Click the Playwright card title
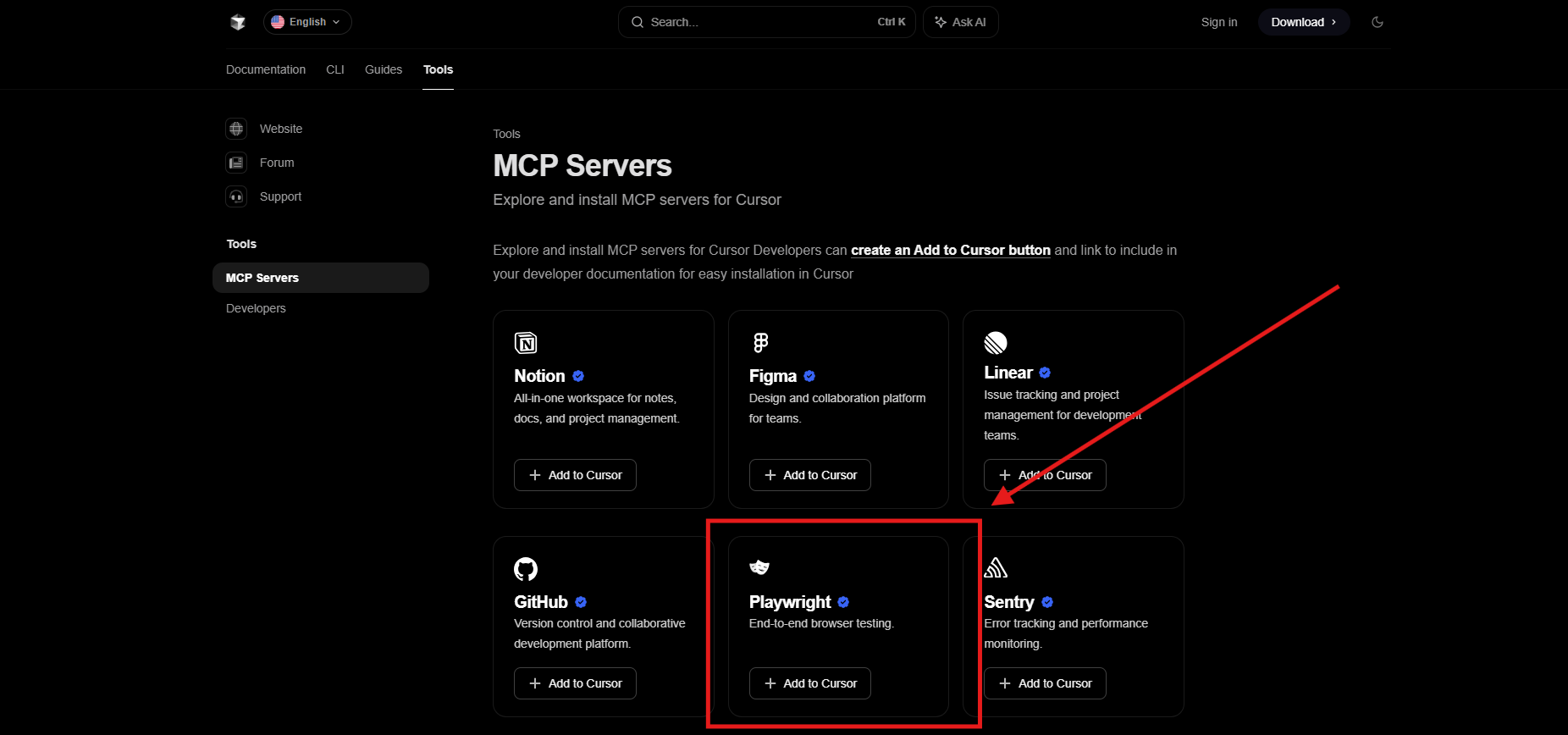This screenshot has height=735, width=1568. coord(790,602)
